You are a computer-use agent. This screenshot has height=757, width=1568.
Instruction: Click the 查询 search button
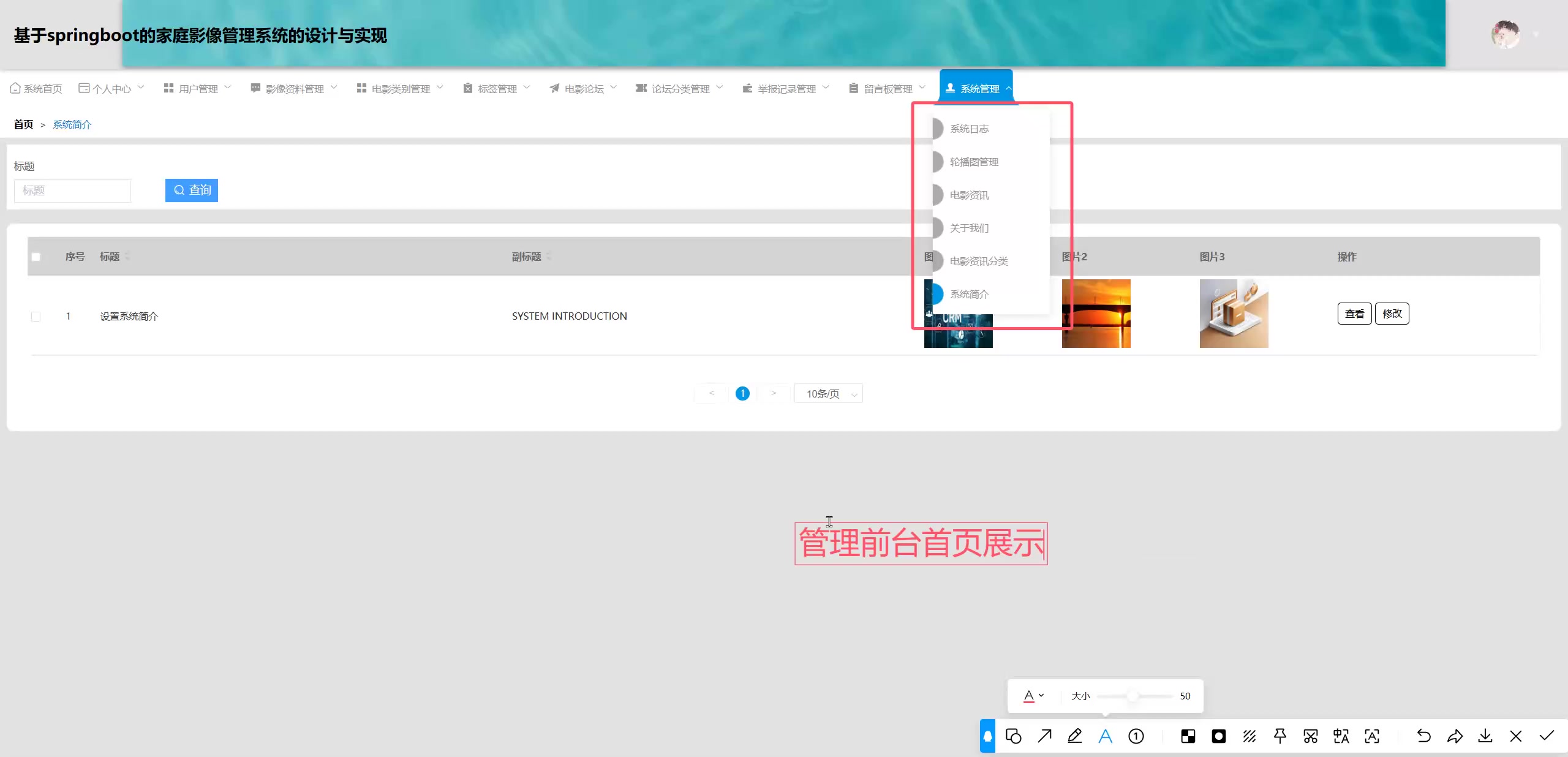192,190
